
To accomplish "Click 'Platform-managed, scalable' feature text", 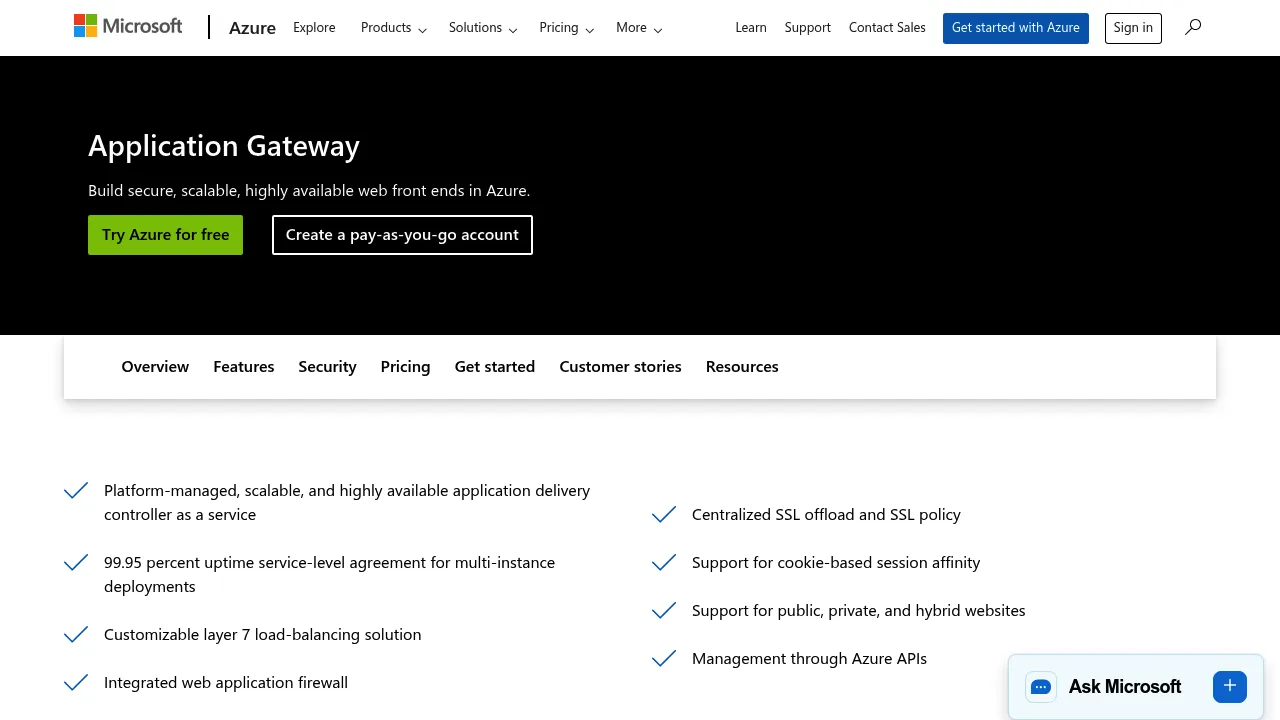I will click(x=347, y=503).
